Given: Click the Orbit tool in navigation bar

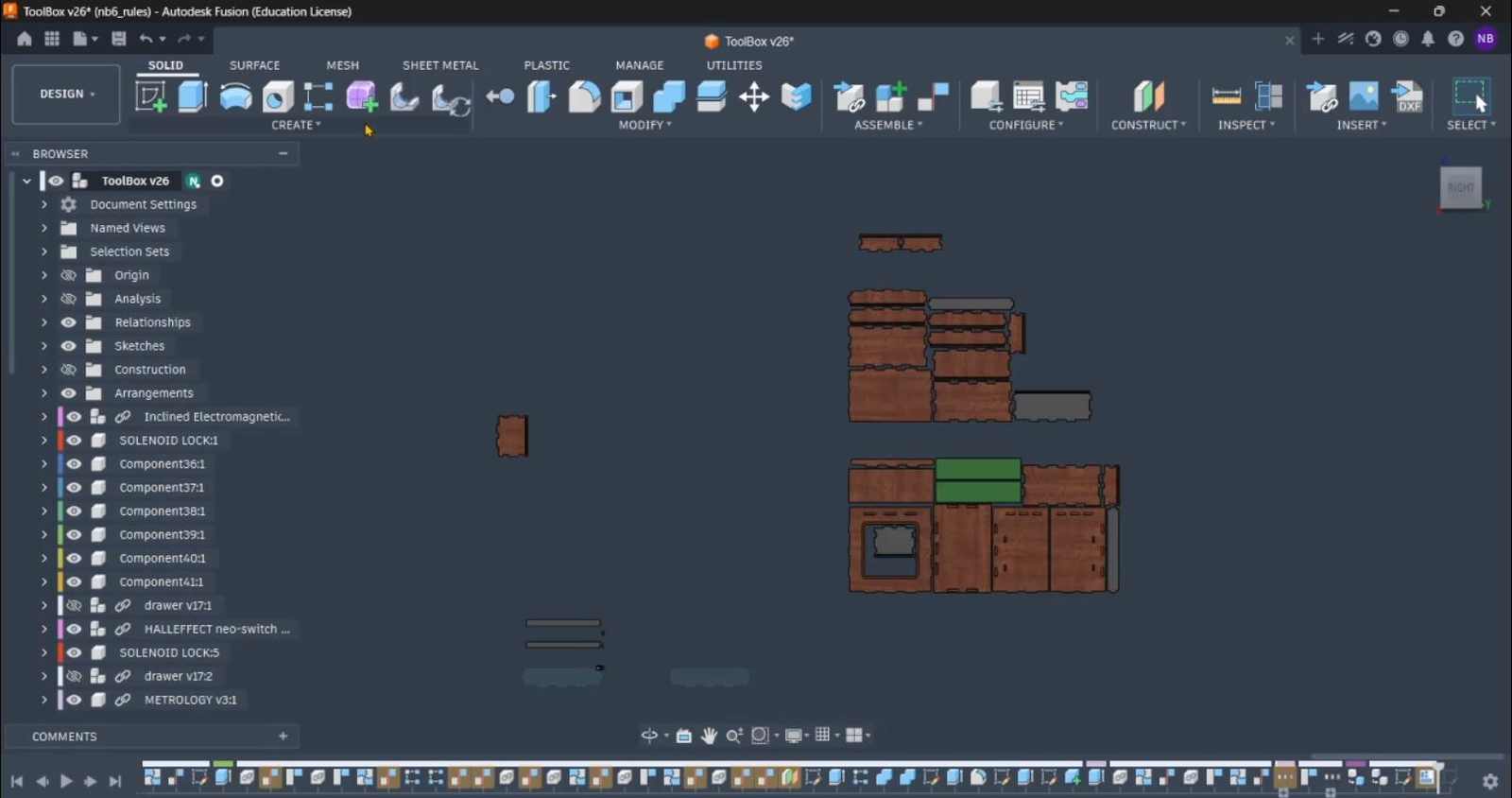Looking at the screenshot, I should click(x=649, y=736).
